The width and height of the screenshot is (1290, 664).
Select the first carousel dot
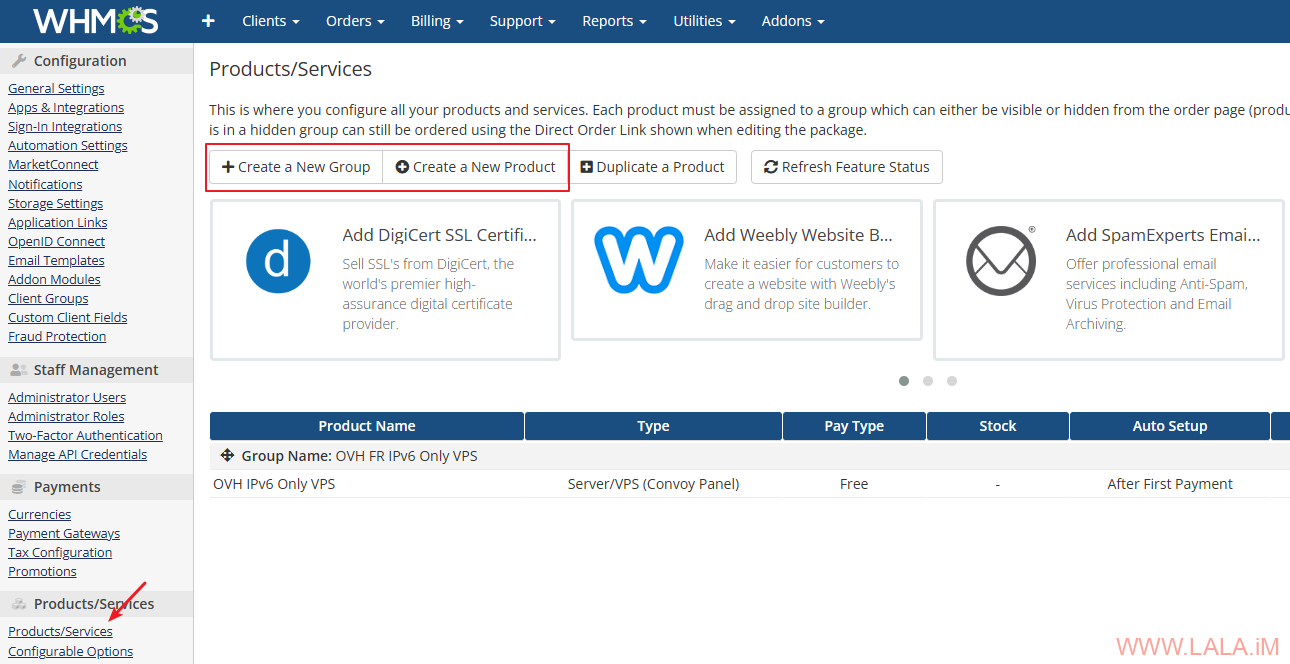tap(904, 381)
